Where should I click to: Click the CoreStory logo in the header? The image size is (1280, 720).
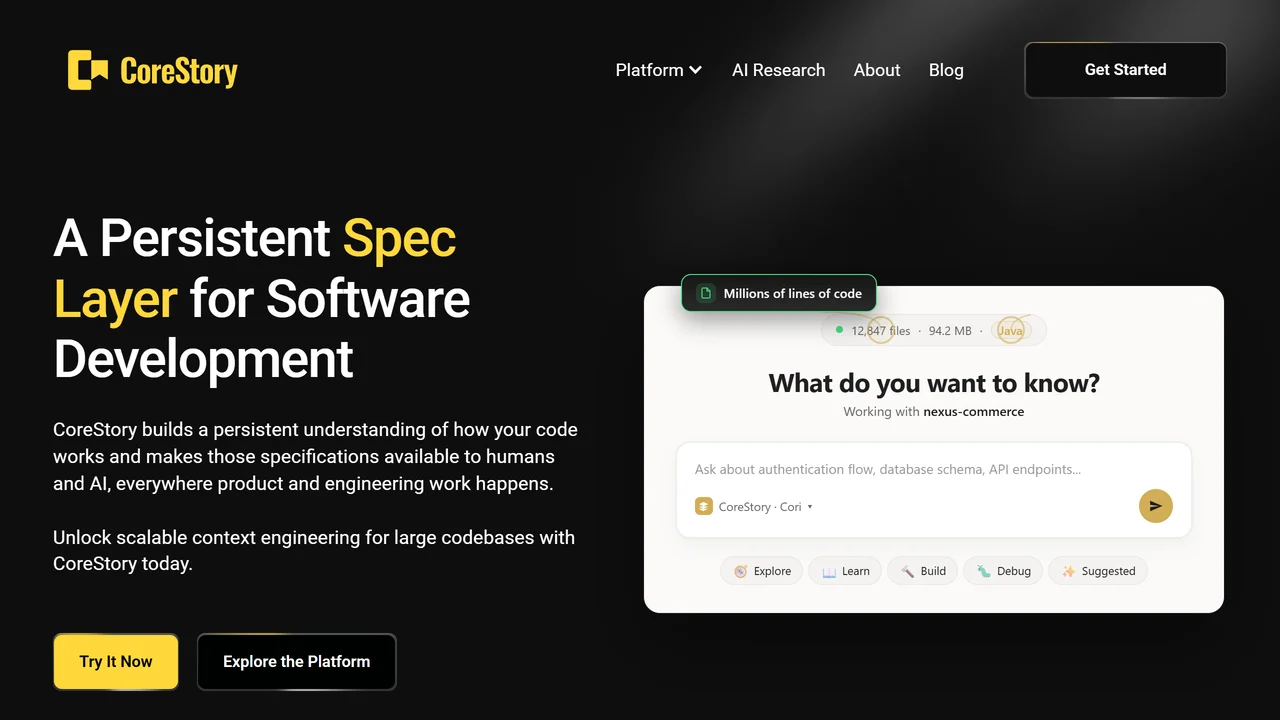pos(153,70)
